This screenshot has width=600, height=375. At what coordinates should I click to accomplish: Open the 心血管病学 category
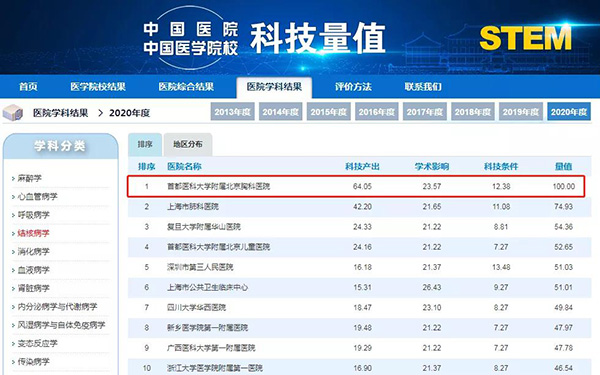point(38,197)
